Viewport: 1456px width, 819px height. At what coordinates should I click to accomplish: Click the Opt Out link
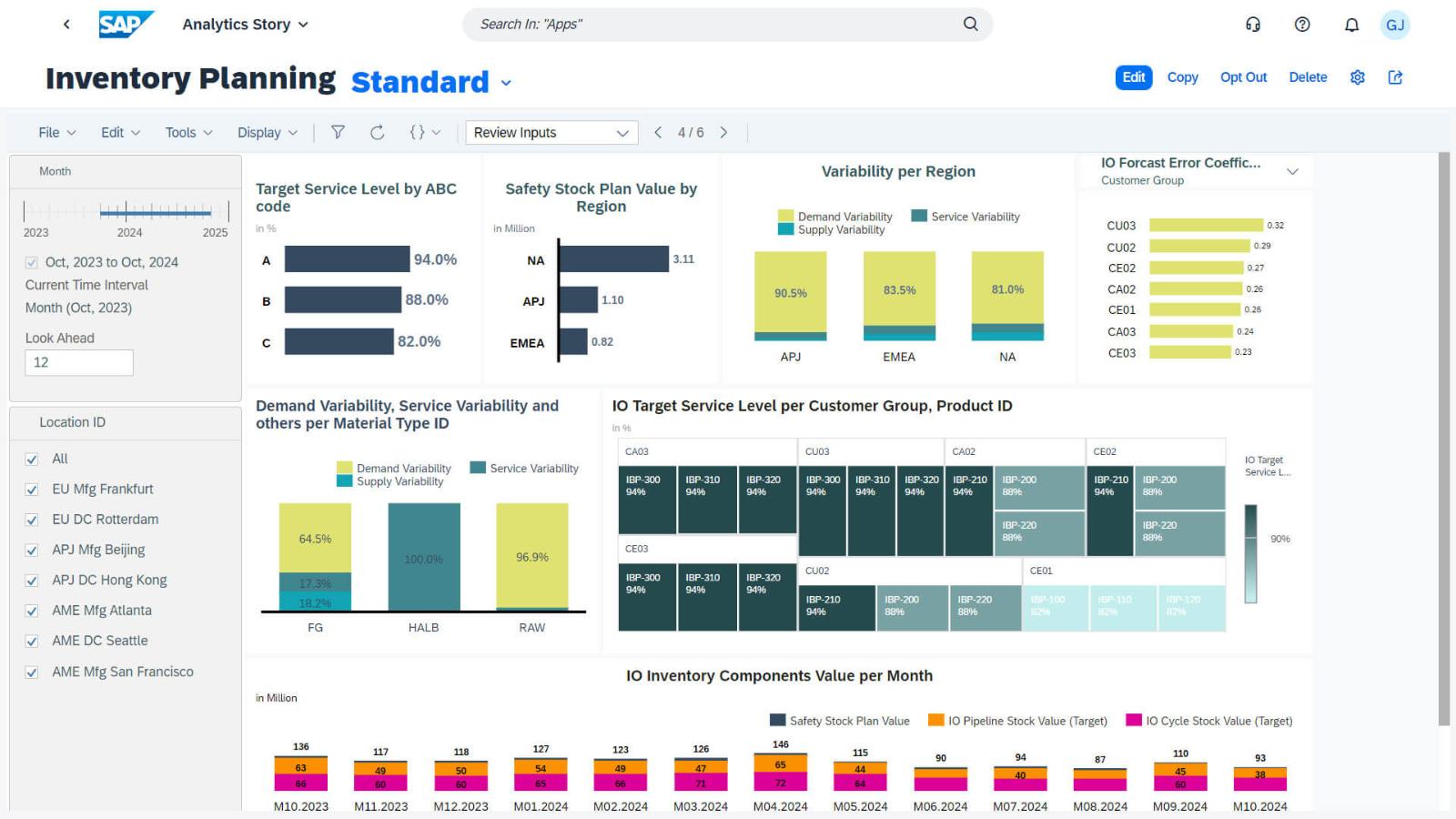coord(1243,77)
